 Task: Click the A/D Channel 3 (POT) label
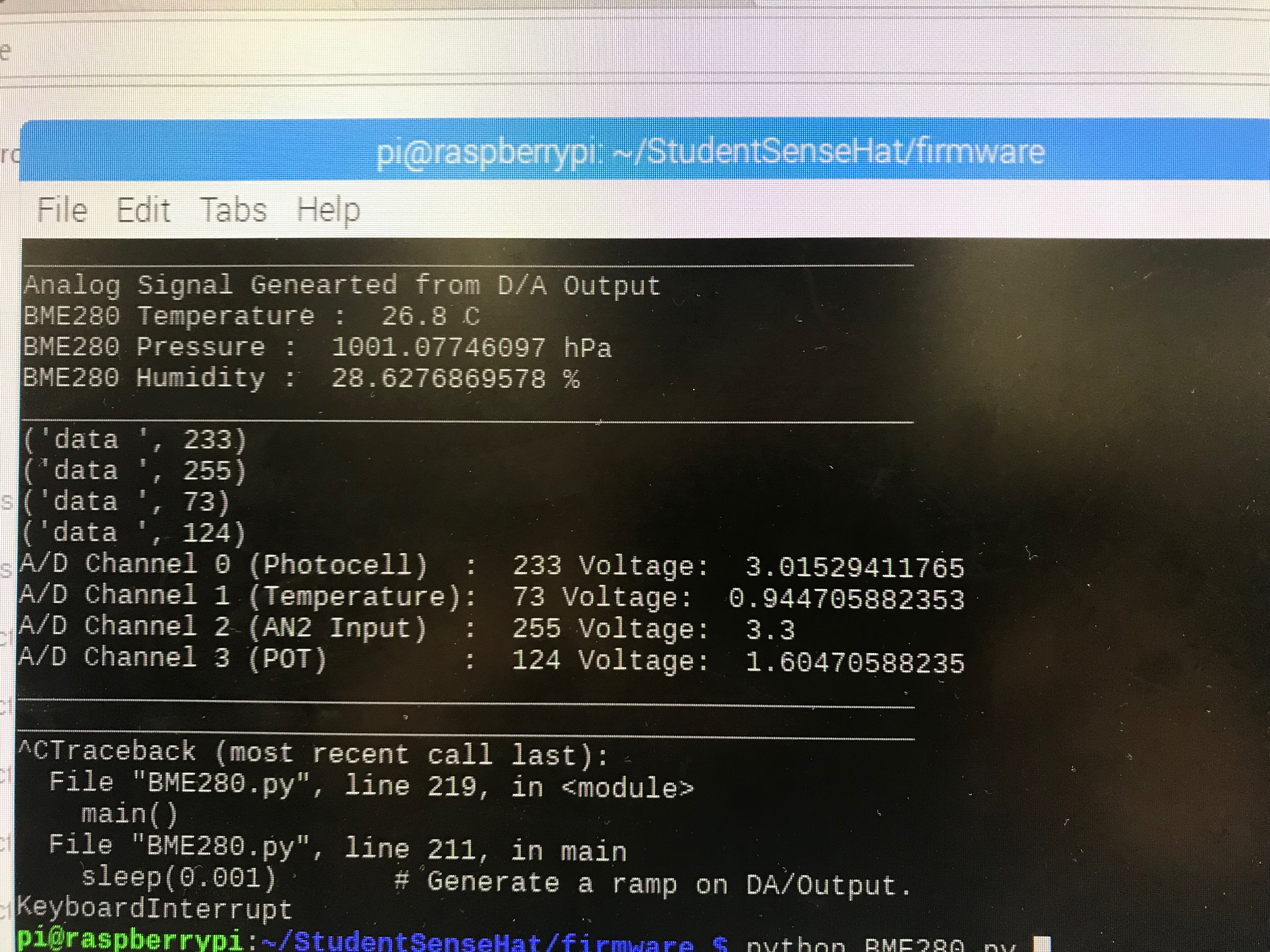coord(173,658)
